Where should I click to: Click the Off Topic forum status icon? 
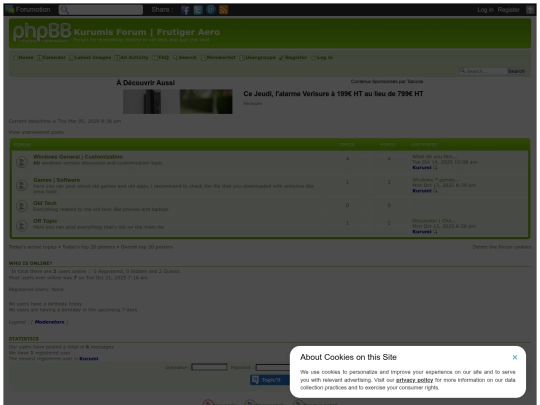(x=22, y=226)
